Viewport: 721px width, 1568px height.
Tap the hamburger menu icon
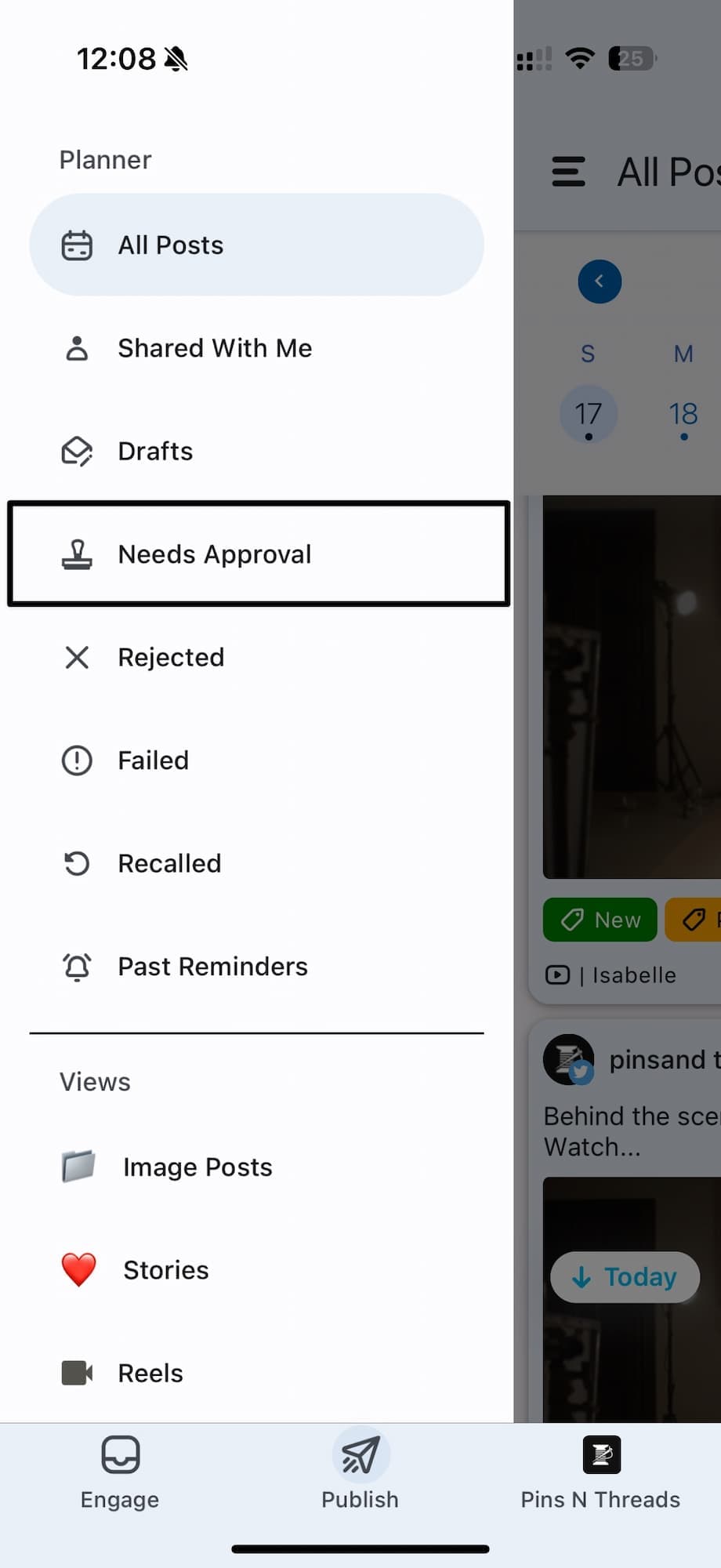coord(568,172)
